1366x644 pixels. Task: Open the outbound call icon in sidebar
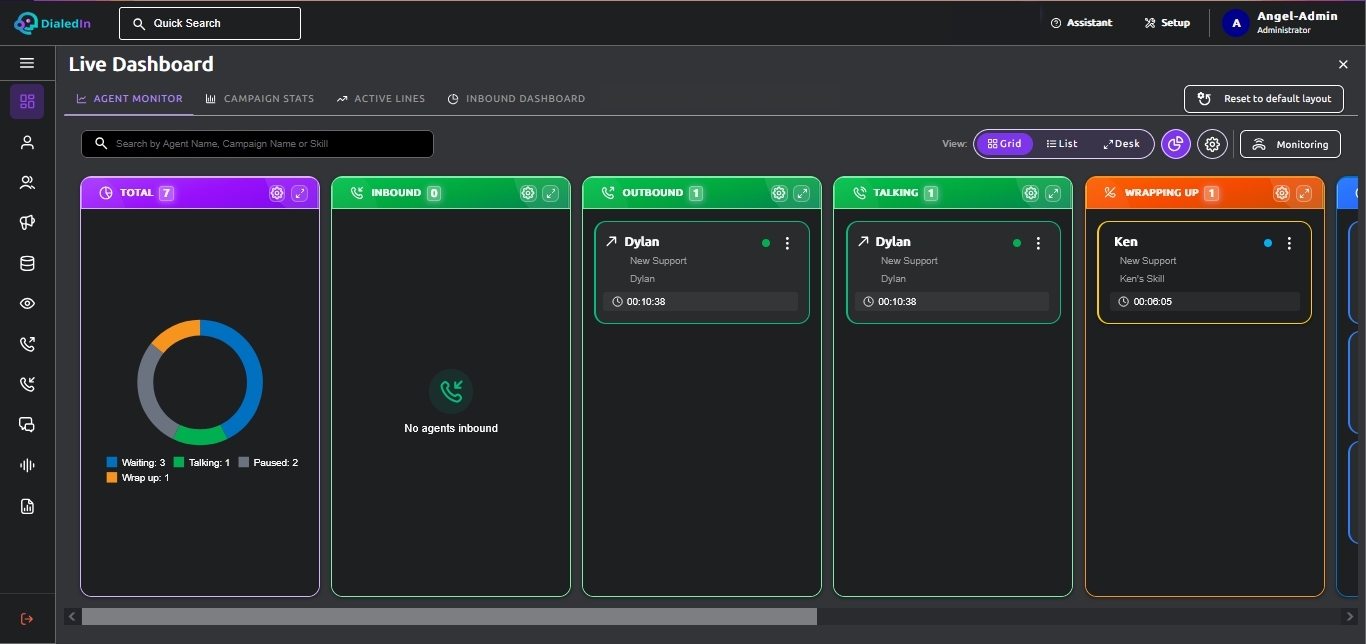click(27, 344)
